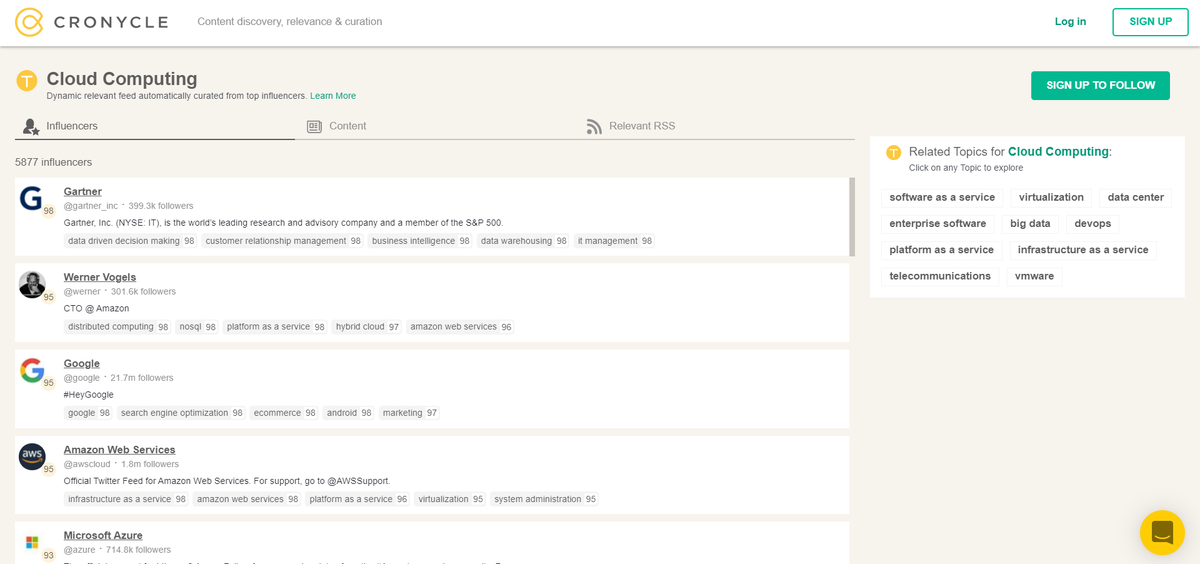Click Google's marketing tag
The image size is (1200, 564).
pos(409,413)
